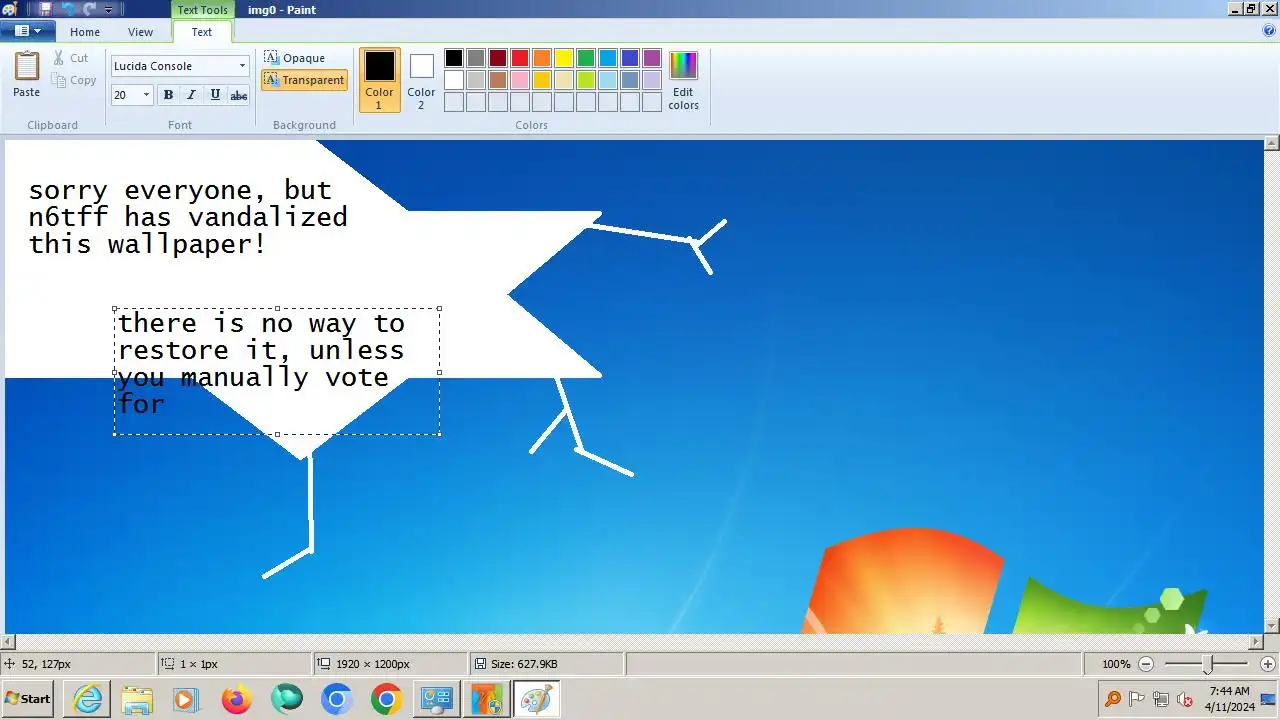Image resolution: width=1280 pixels, height=720 pixels.
Task: Click the Paint help question mark icon
Action: click(1269, 31)
